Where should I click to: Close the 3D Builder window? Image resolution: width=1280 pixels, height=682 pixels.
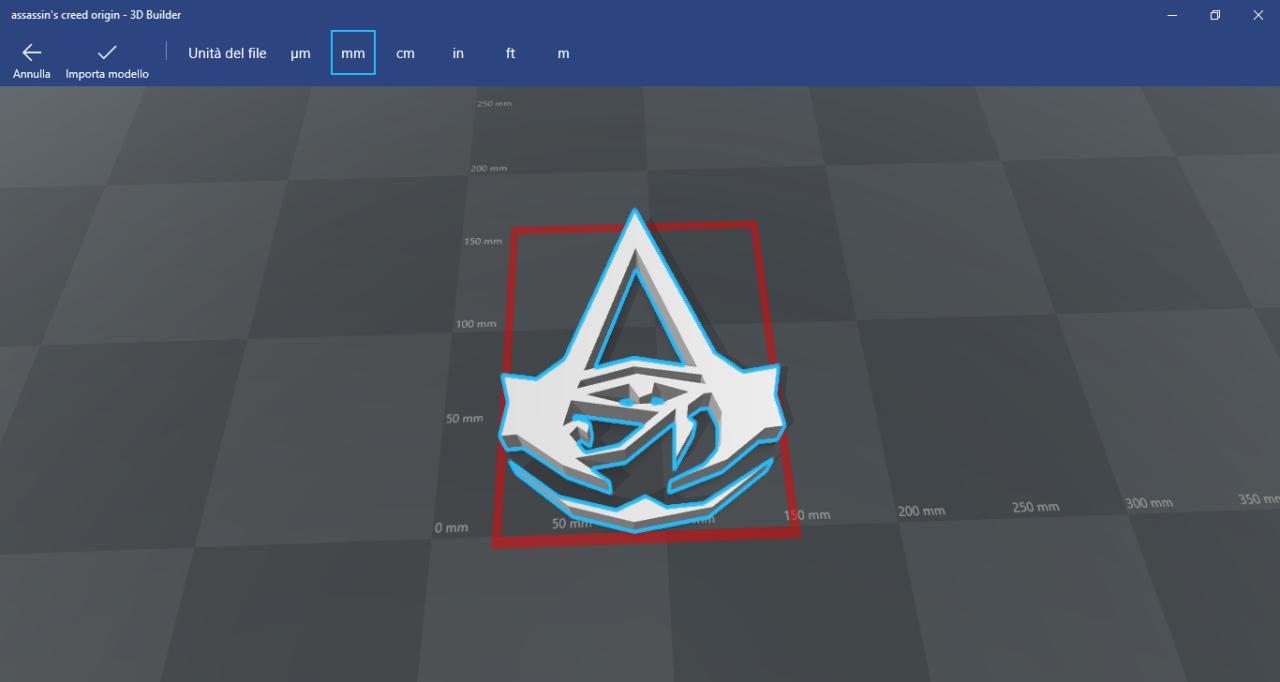point(1258,15)
